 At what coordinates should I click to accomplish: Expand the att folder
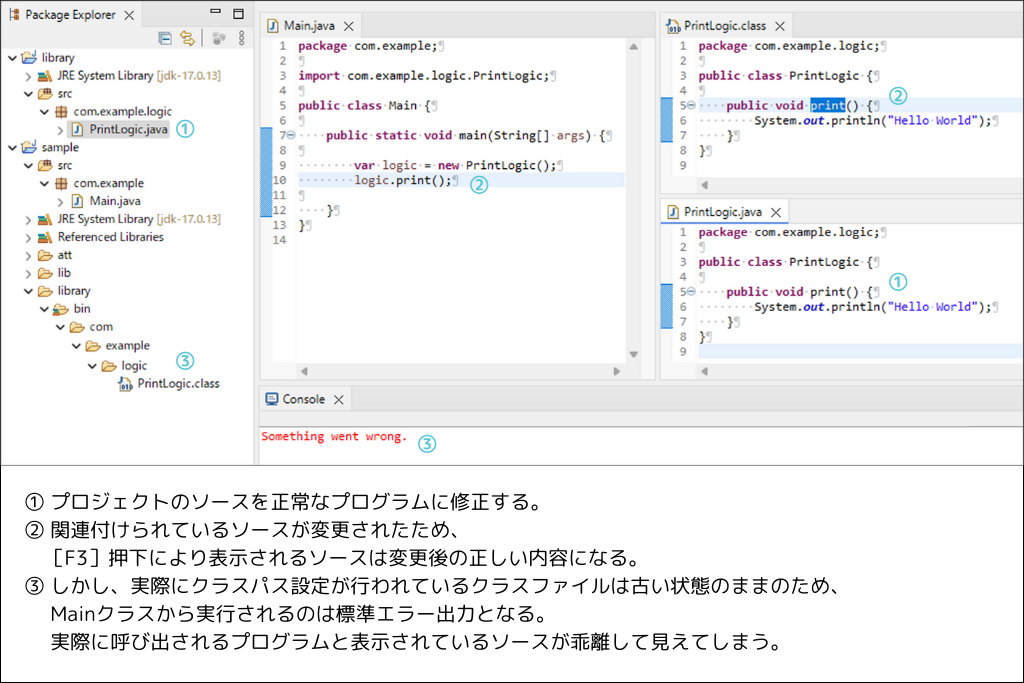28,255
